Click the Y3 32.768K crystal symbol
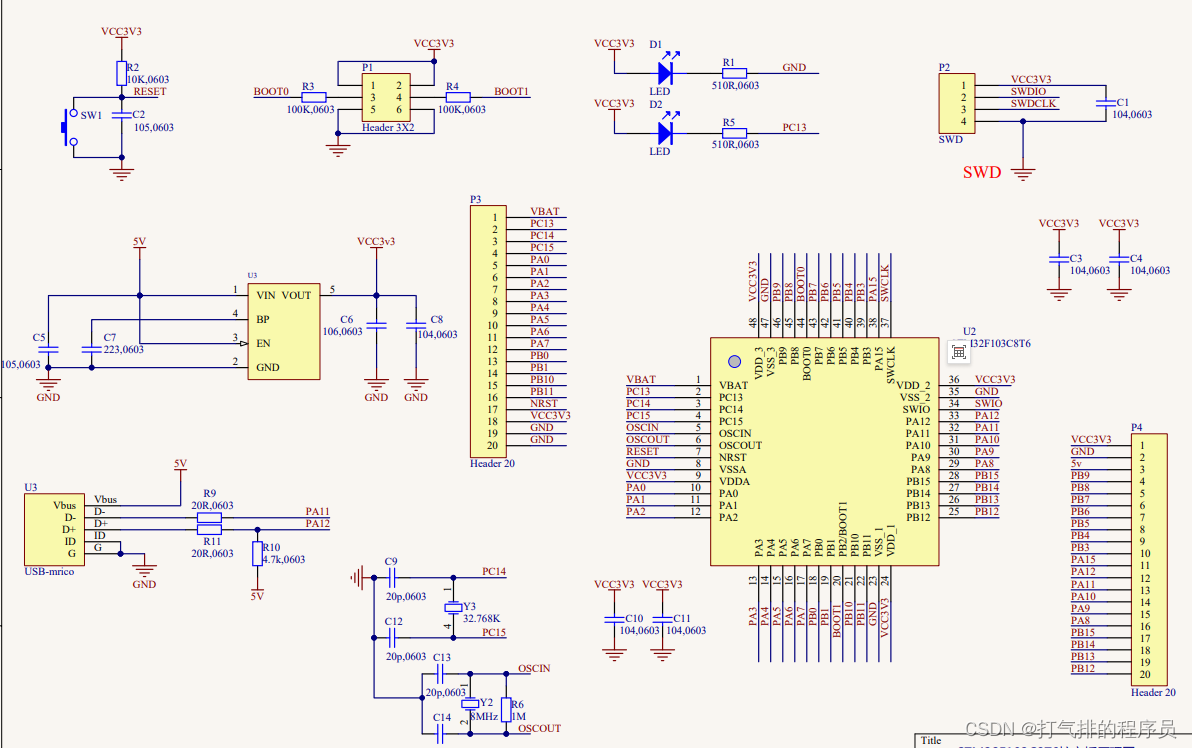The height and width of the screenshot is (748, 1192). [453, 607]
